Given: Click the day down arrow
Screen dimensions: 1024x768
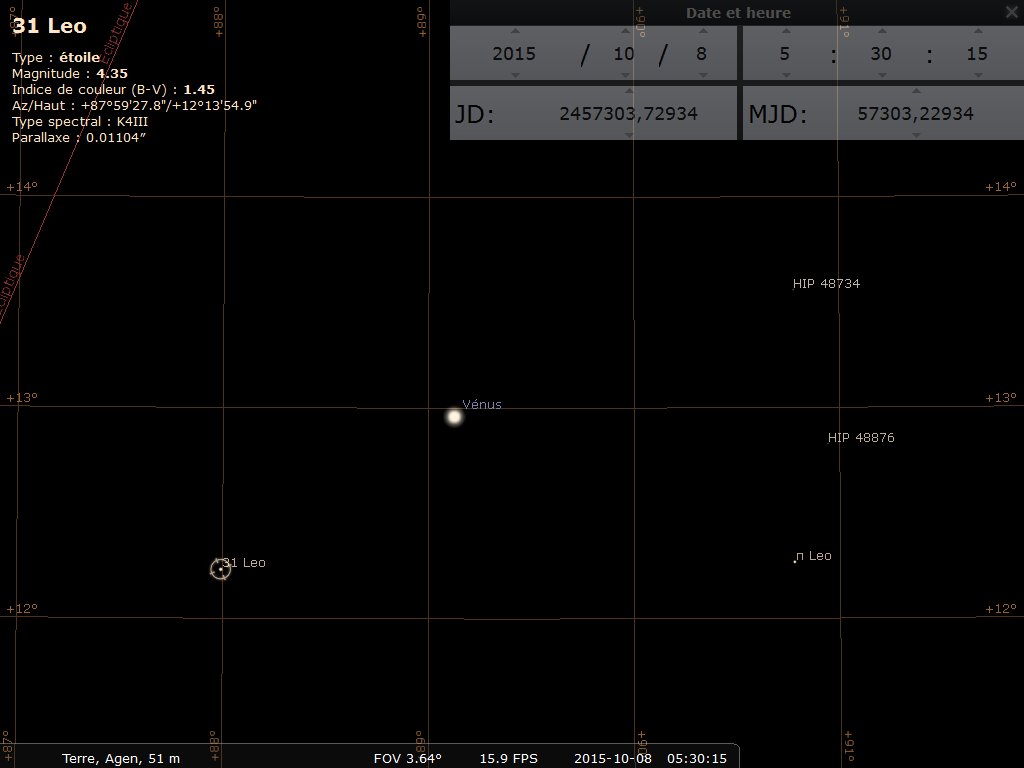Looking at the screenshot, I should point(701,75).
